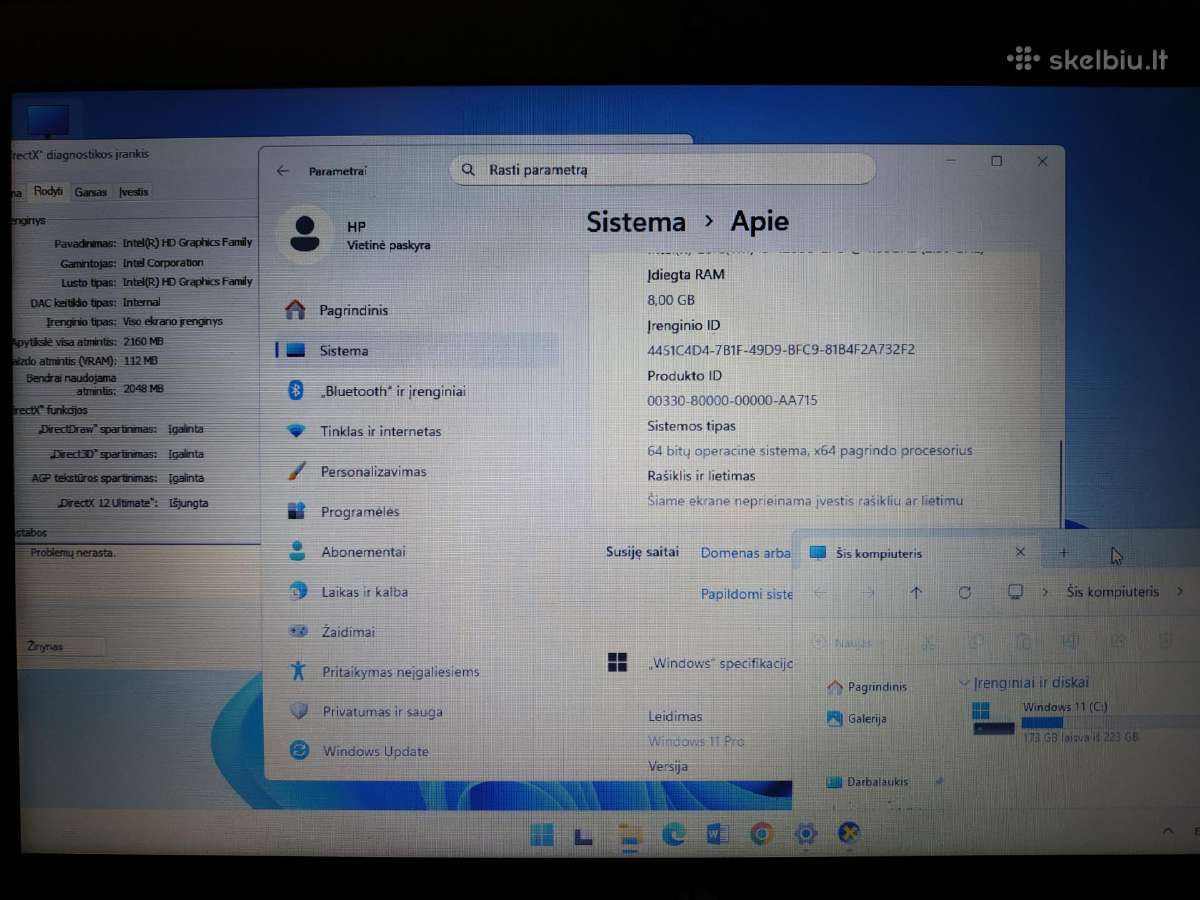
Task: Launch Word from the taskbar
Action: (x=717, y=834)
